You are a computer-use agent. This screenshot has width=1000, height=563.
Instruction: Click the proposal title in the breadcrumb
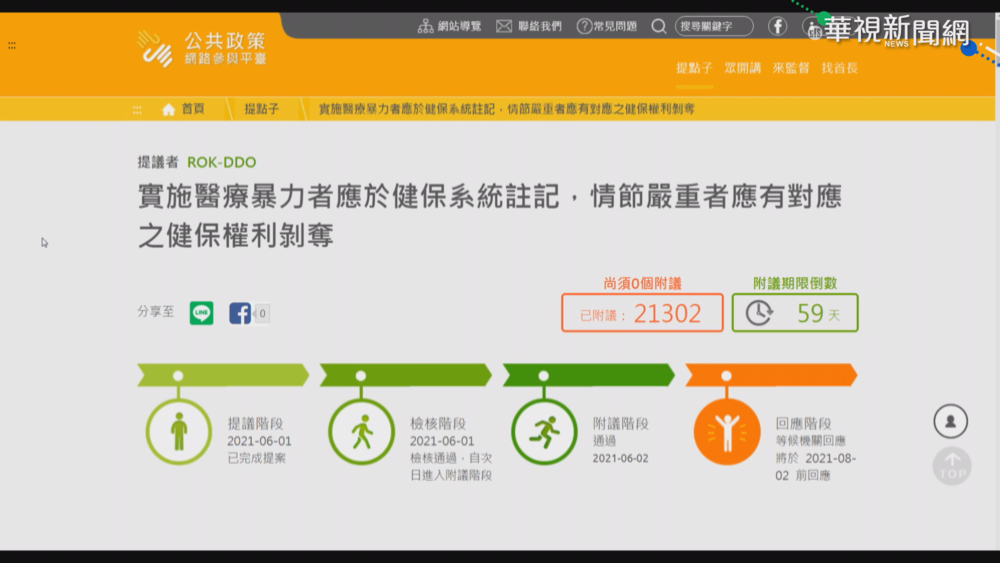pos(506,109)
